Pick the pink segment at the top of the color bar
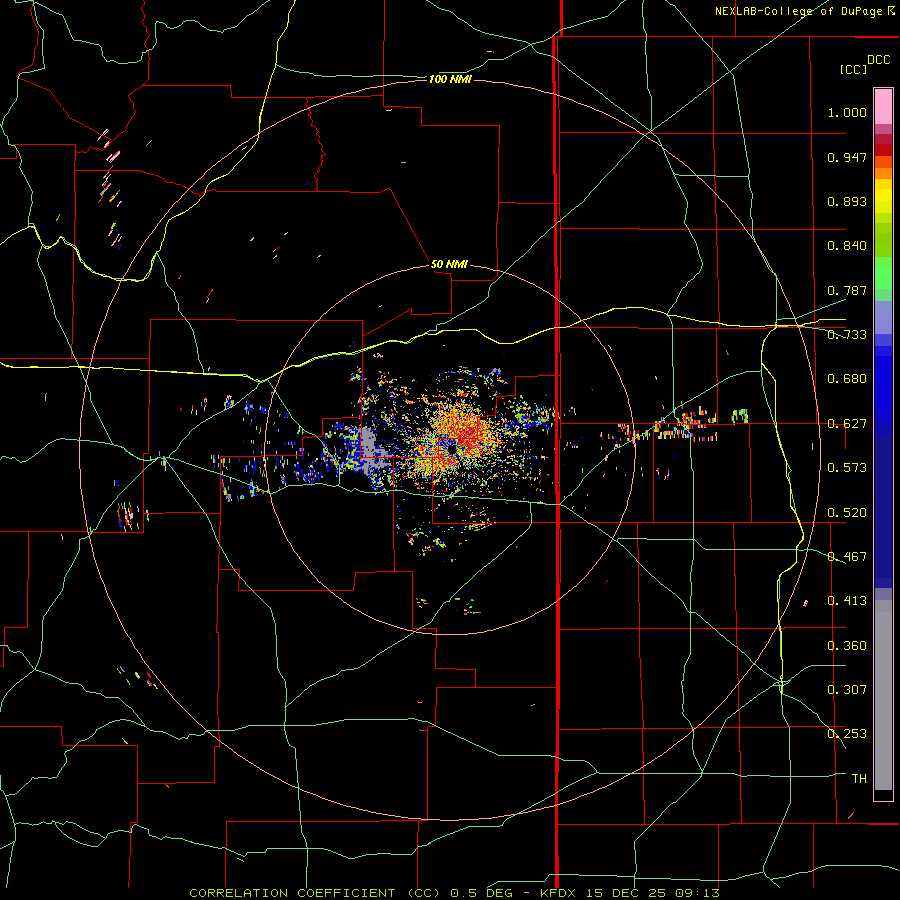Viewport: 900px width, 900px height. click(883, 107)
